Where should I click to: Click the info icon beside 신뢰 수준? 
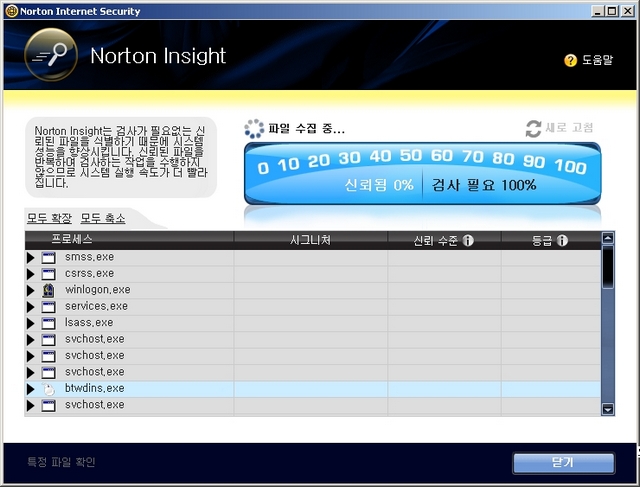click(x=468, y=240)
